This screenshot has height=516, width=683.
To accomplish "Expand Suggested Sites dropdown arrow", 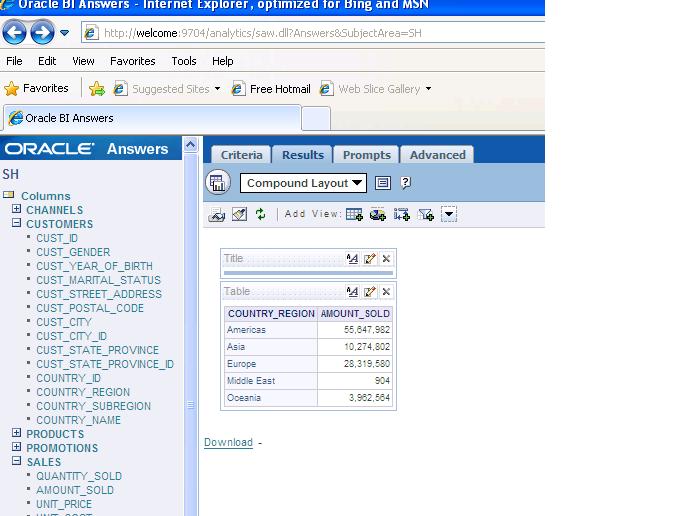I will click(x=217, y=89).
